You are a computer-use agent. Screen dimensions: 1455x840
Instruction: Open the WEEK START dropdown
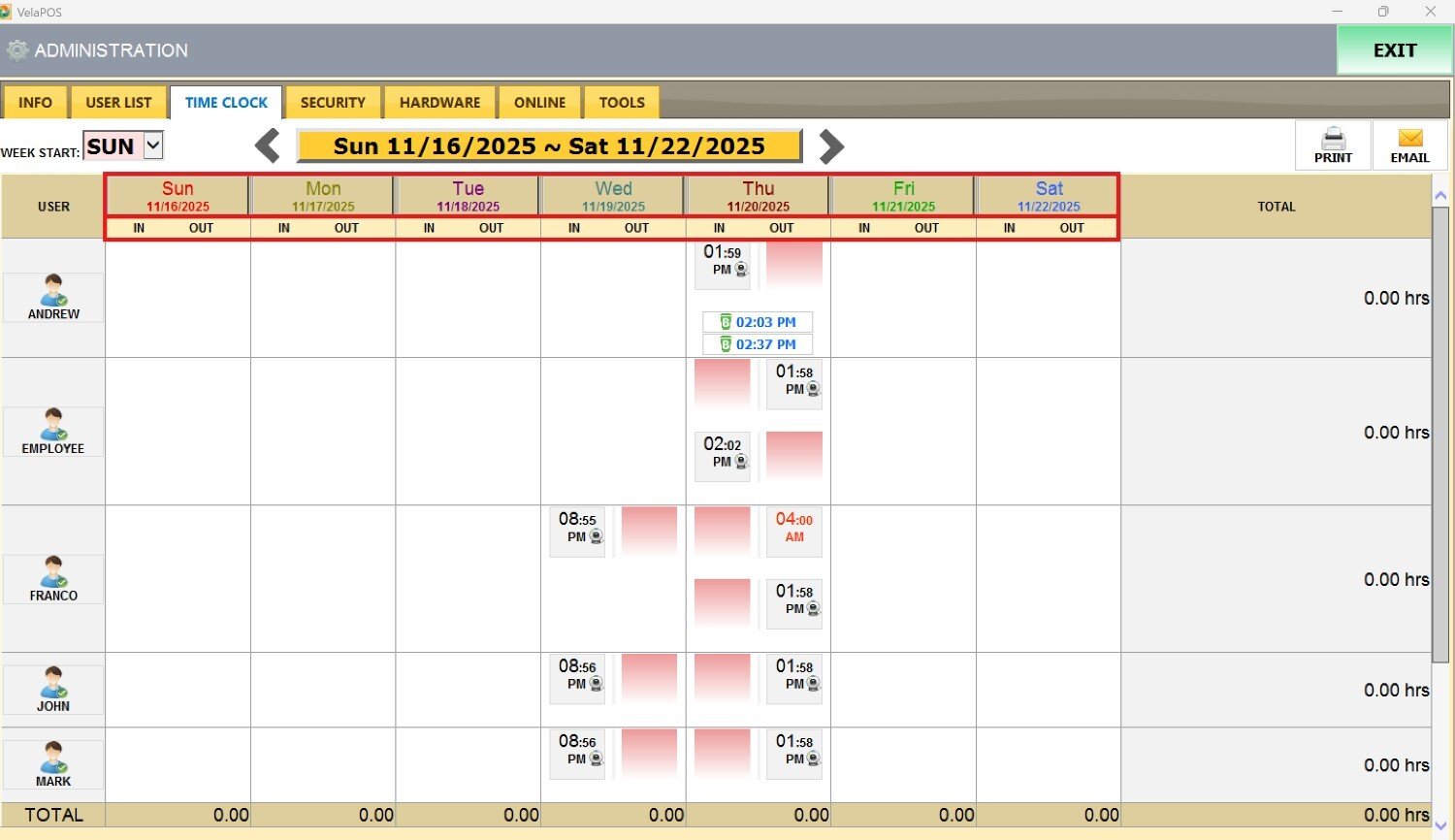(152, 145)
